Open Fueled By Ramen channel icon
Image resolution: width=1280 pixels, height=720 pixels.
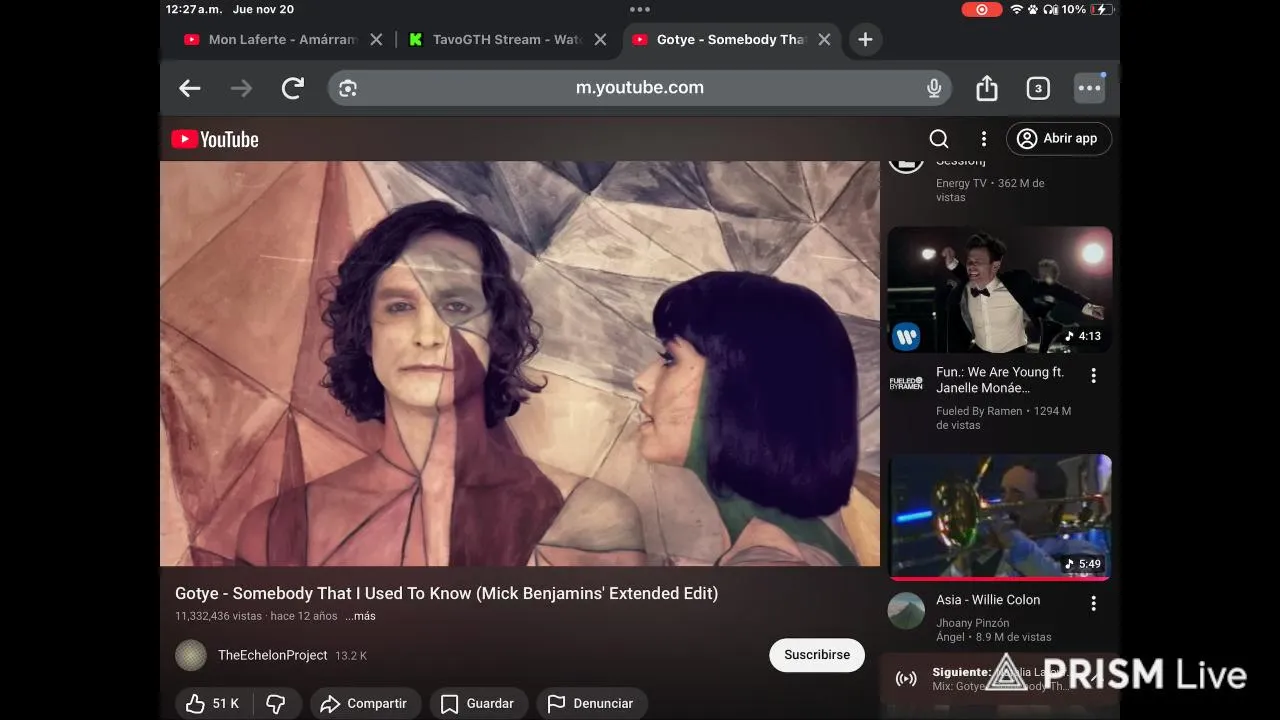coord(906,383)
